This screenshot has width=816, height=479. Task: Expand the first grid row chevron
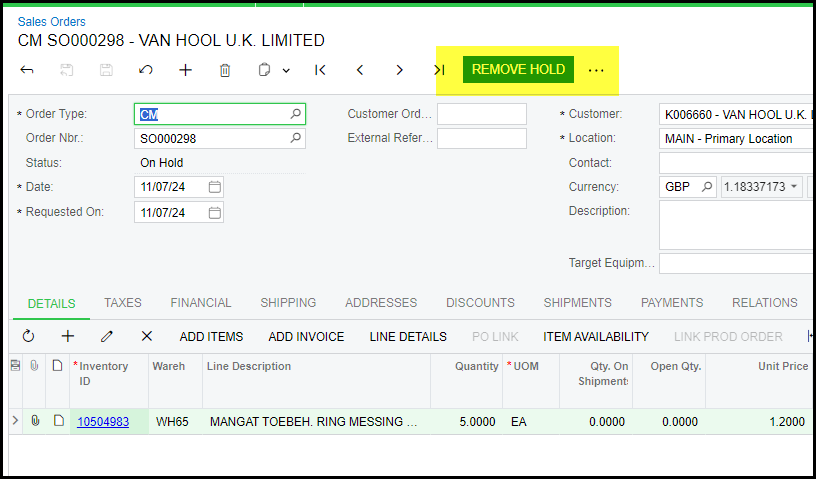click(x=15, y=421)
